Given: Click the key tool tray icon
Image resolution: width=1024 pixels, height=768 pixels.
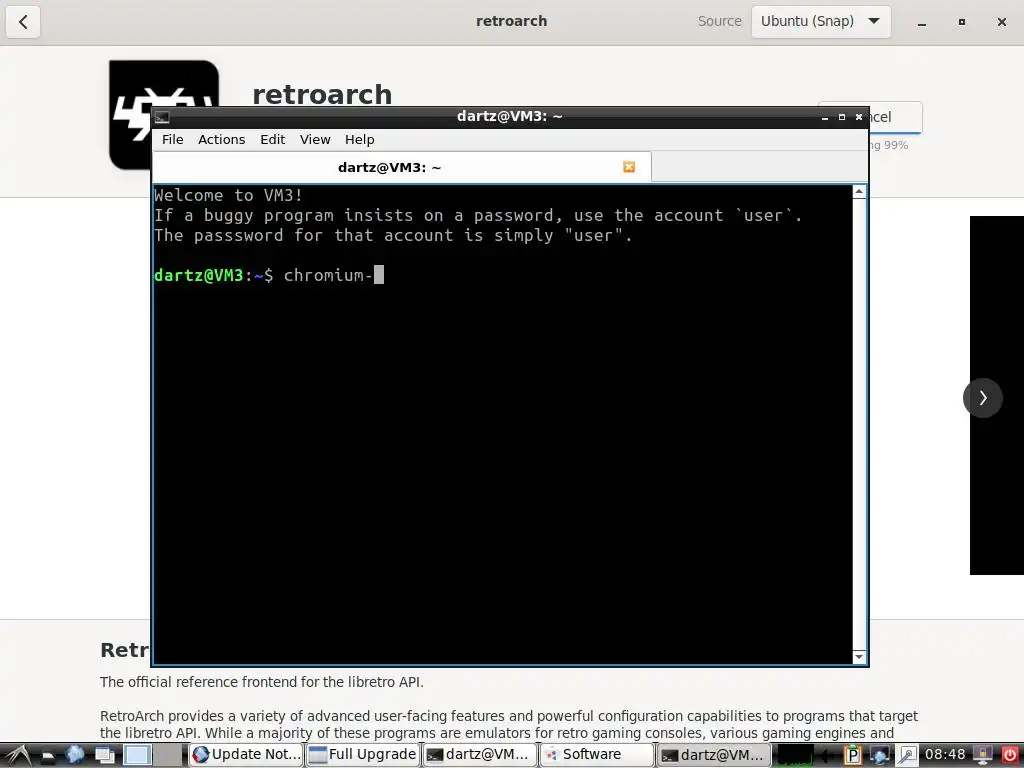Looking at the screenshot, I should click(x=906, y=755).
